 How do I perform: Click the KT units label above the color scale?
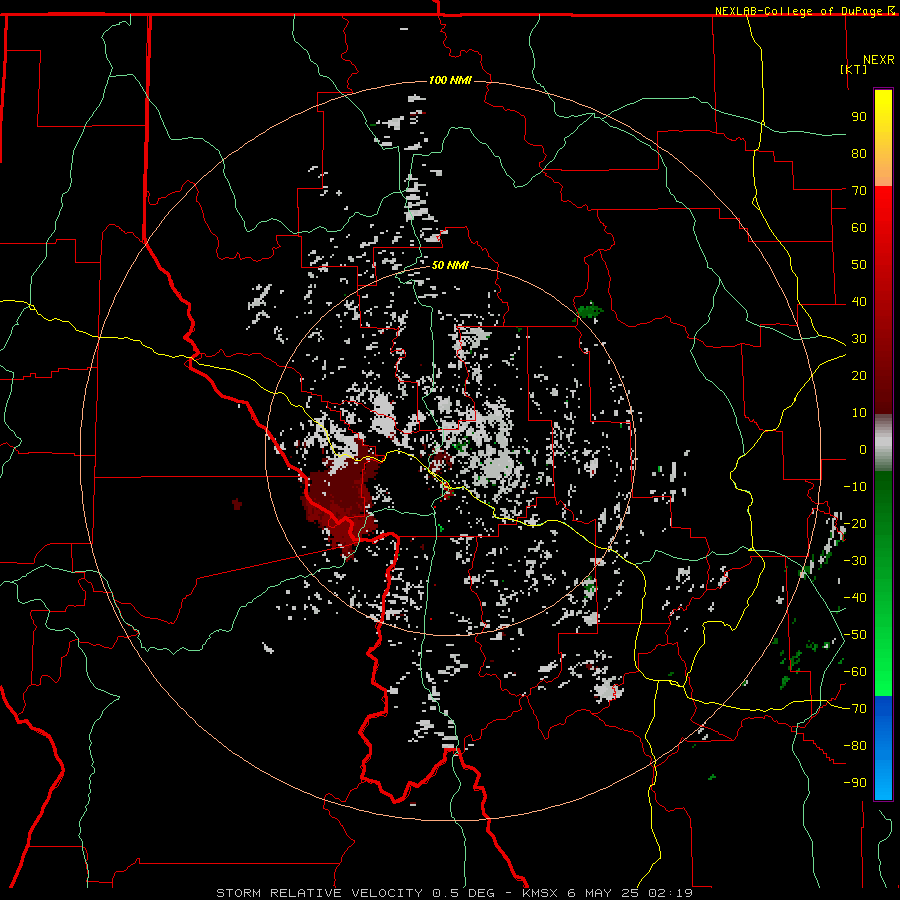point(853,69)
